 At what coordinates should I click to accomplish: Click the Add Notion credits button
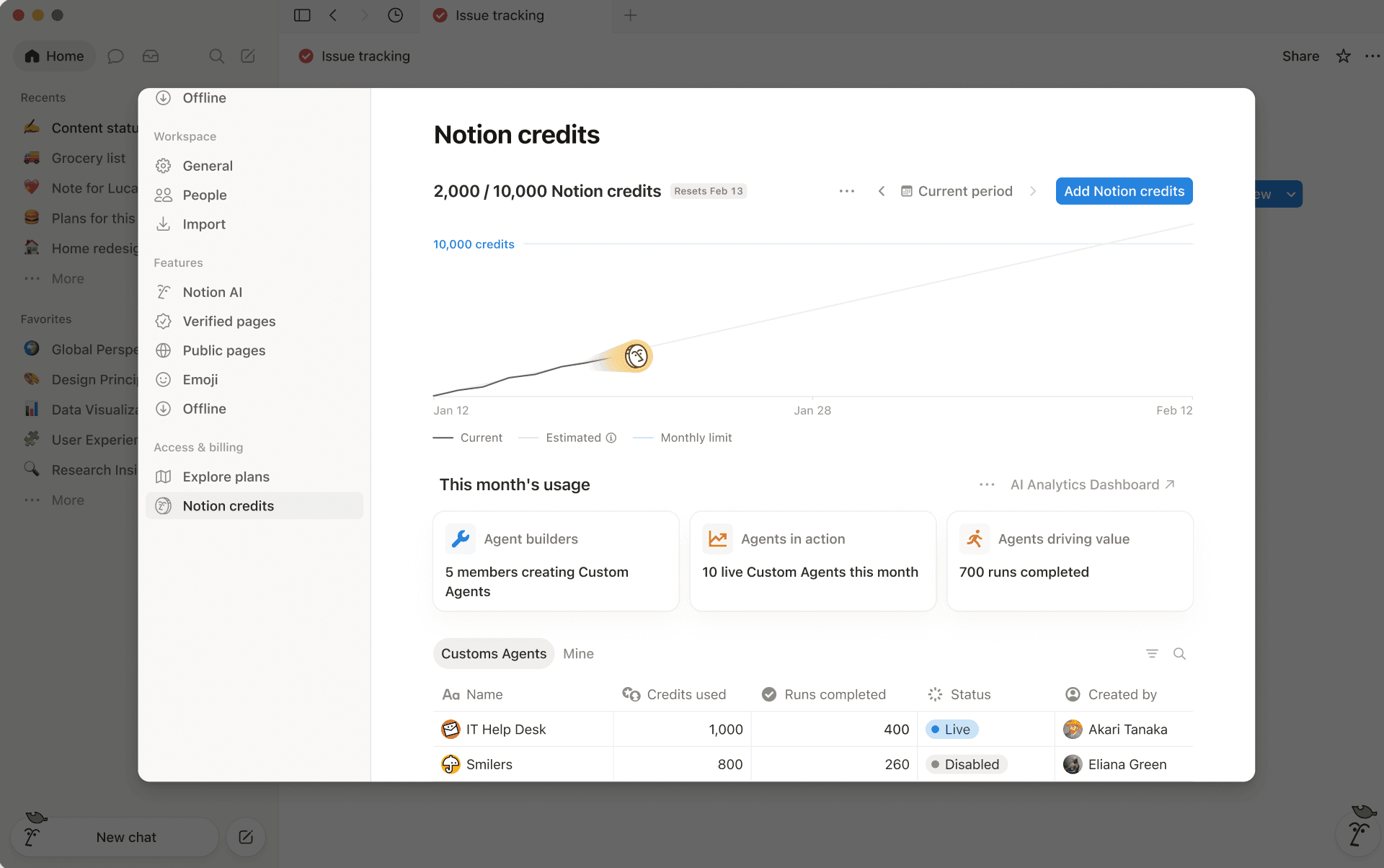tap(1124, 191)
